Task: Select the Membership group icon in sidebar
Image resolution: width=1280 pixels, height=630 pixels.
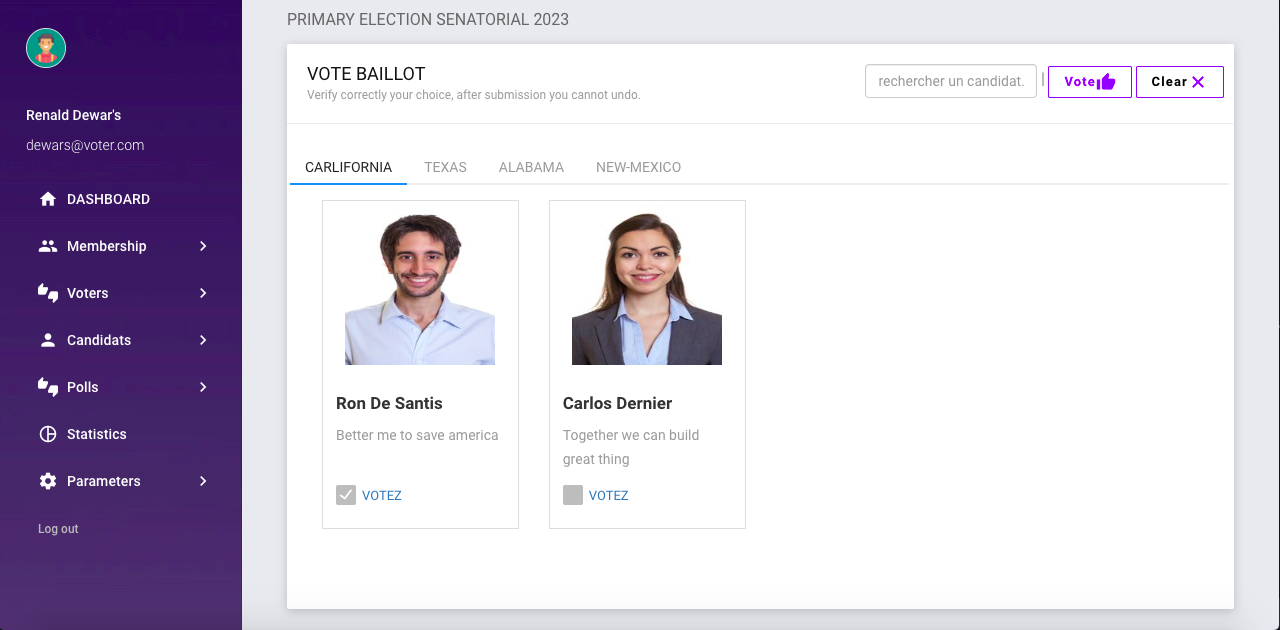Action: coord(48,245)
